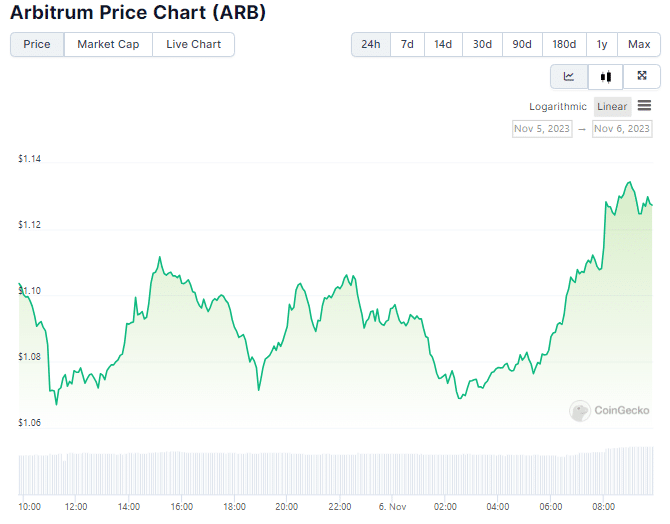This screenshot has width=670, height=524.
Task: Click the $1.06 axis label
Action: 29,423
